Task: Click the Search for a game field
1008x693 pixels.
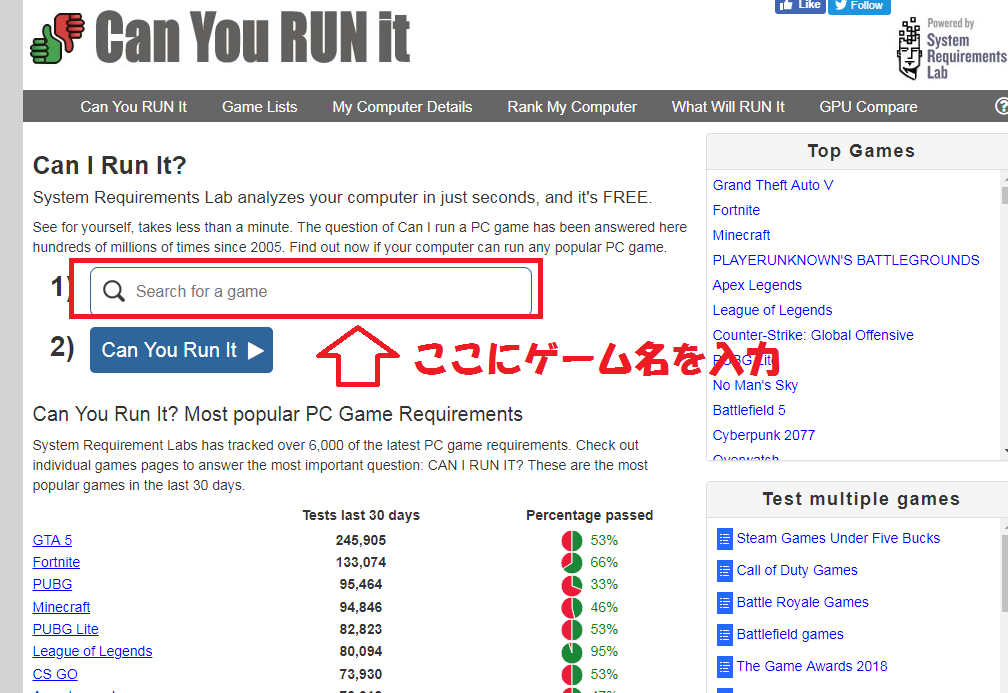Action: pos(311,291)
